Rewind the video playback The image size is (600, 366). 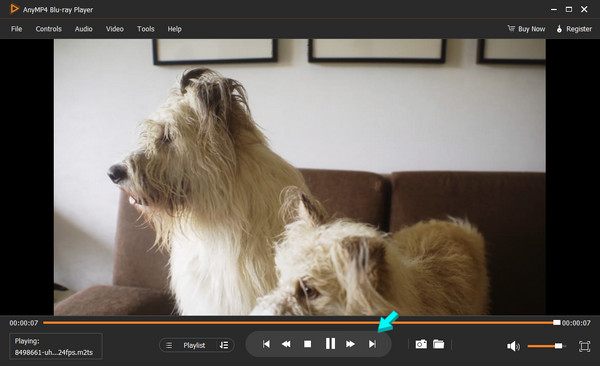click(286, 344)
